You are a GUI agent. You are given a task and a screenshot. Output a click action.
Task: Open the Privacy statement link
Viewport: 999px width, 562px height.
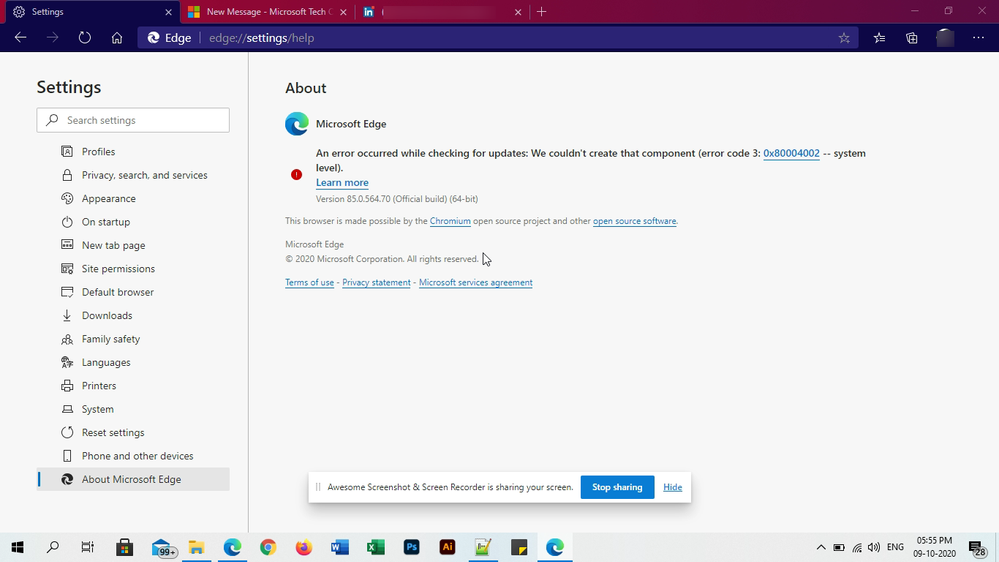point(376,282)
